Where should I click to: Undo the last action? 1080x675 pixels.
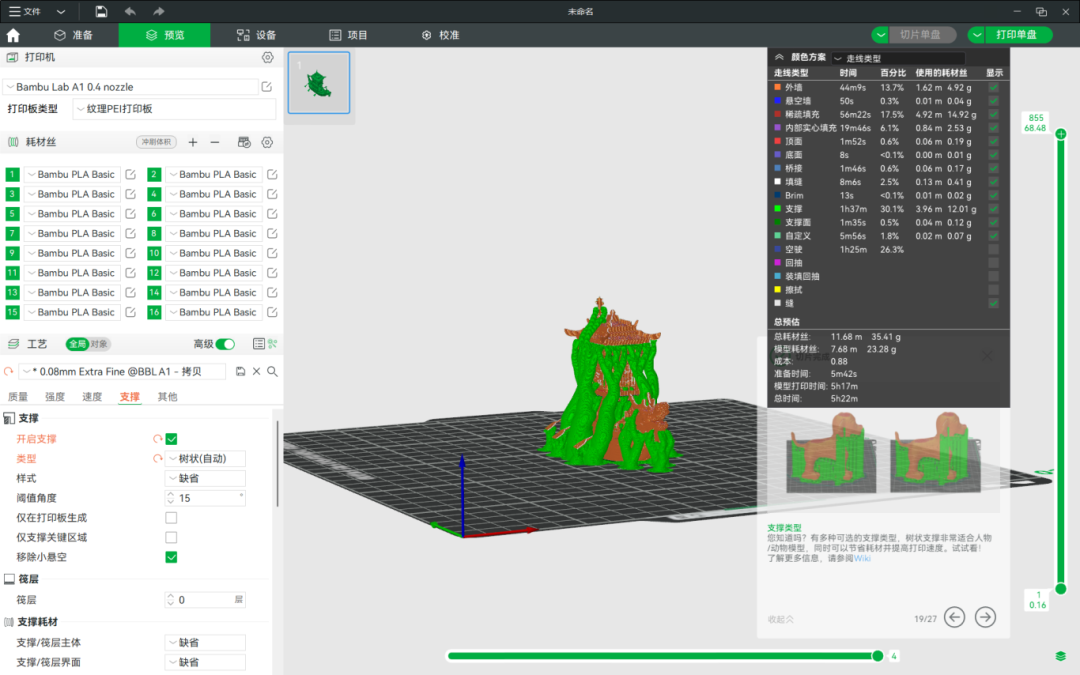(x=130, y=12)
